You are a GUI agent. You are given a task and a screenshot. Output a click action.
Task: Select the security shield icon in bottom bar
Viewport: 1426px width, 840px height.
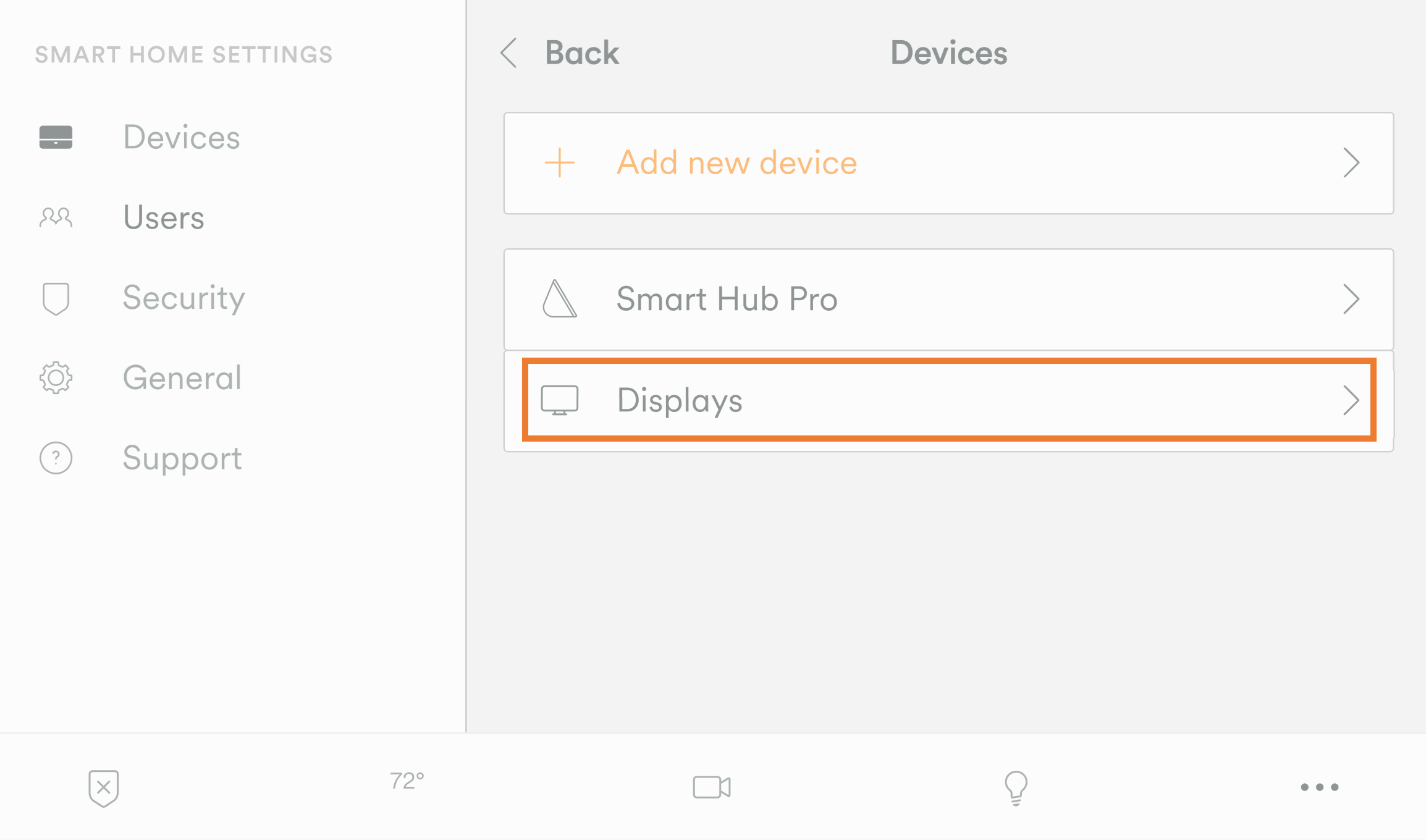[x=104, y=787]
